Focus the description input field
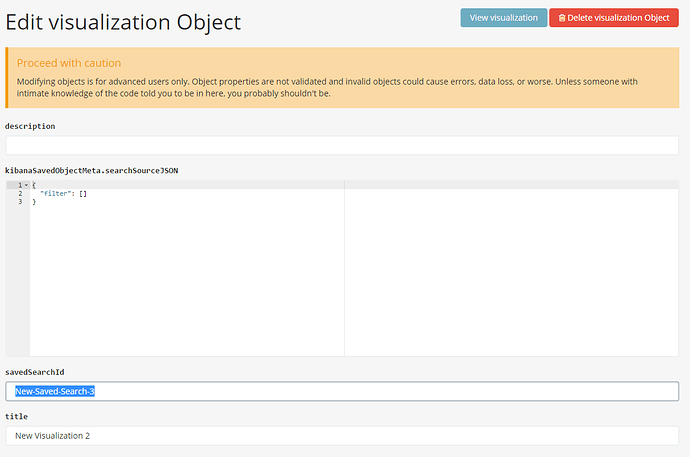The width and height of the screenshot is (690, 457). pos(342,145)
